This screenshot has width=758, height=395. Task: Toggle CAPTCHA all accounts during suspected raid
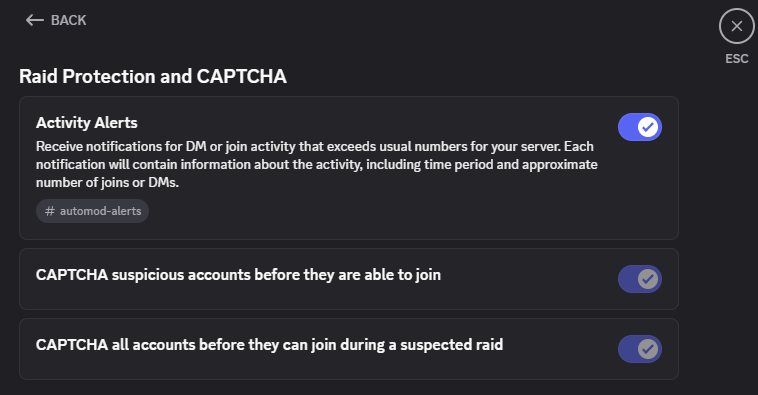[x=640, y=349]
